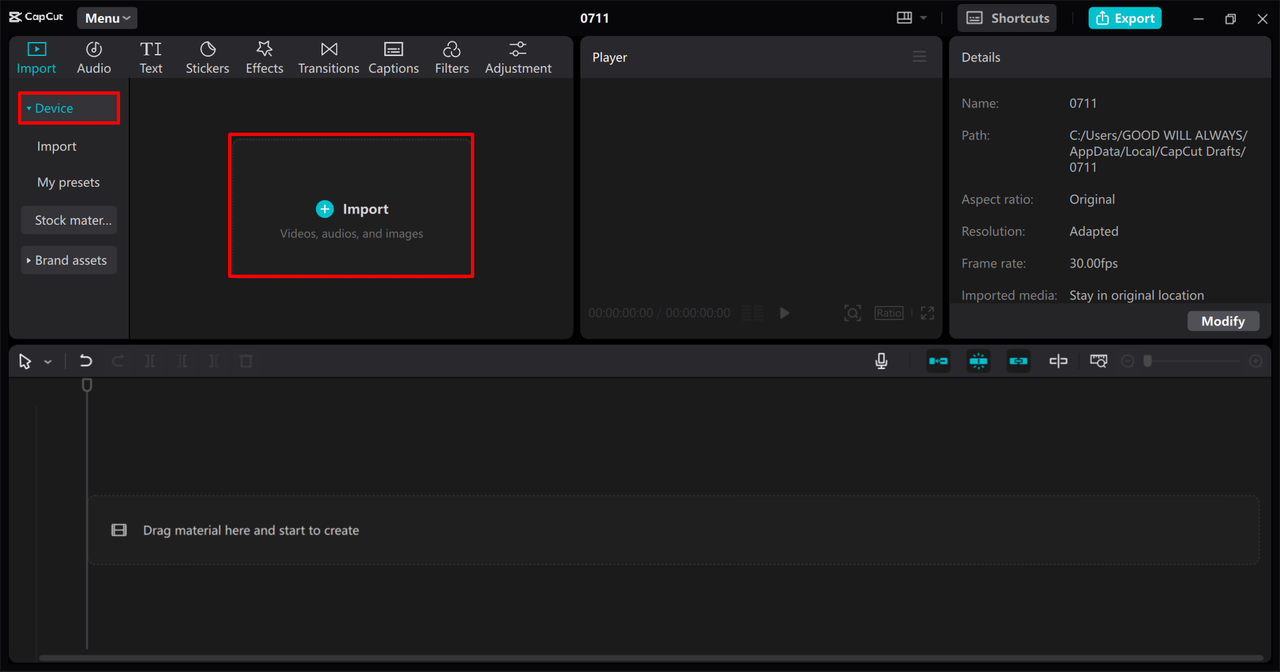Collapse the Device section

pyautogui.click(x=69, y=108)
